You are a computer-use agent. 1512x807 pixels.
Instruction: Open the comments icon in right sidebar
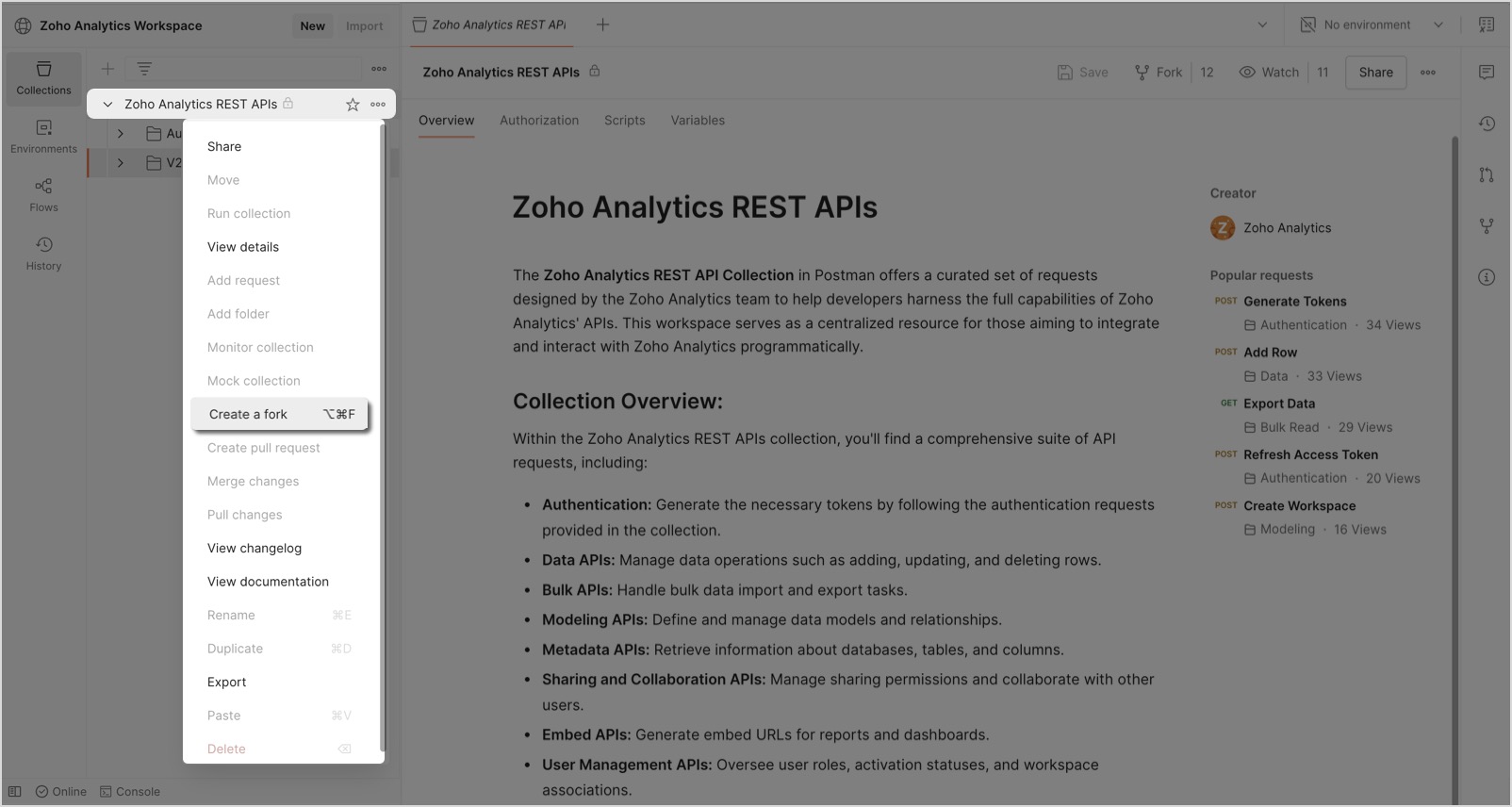tap(1487, 73)
